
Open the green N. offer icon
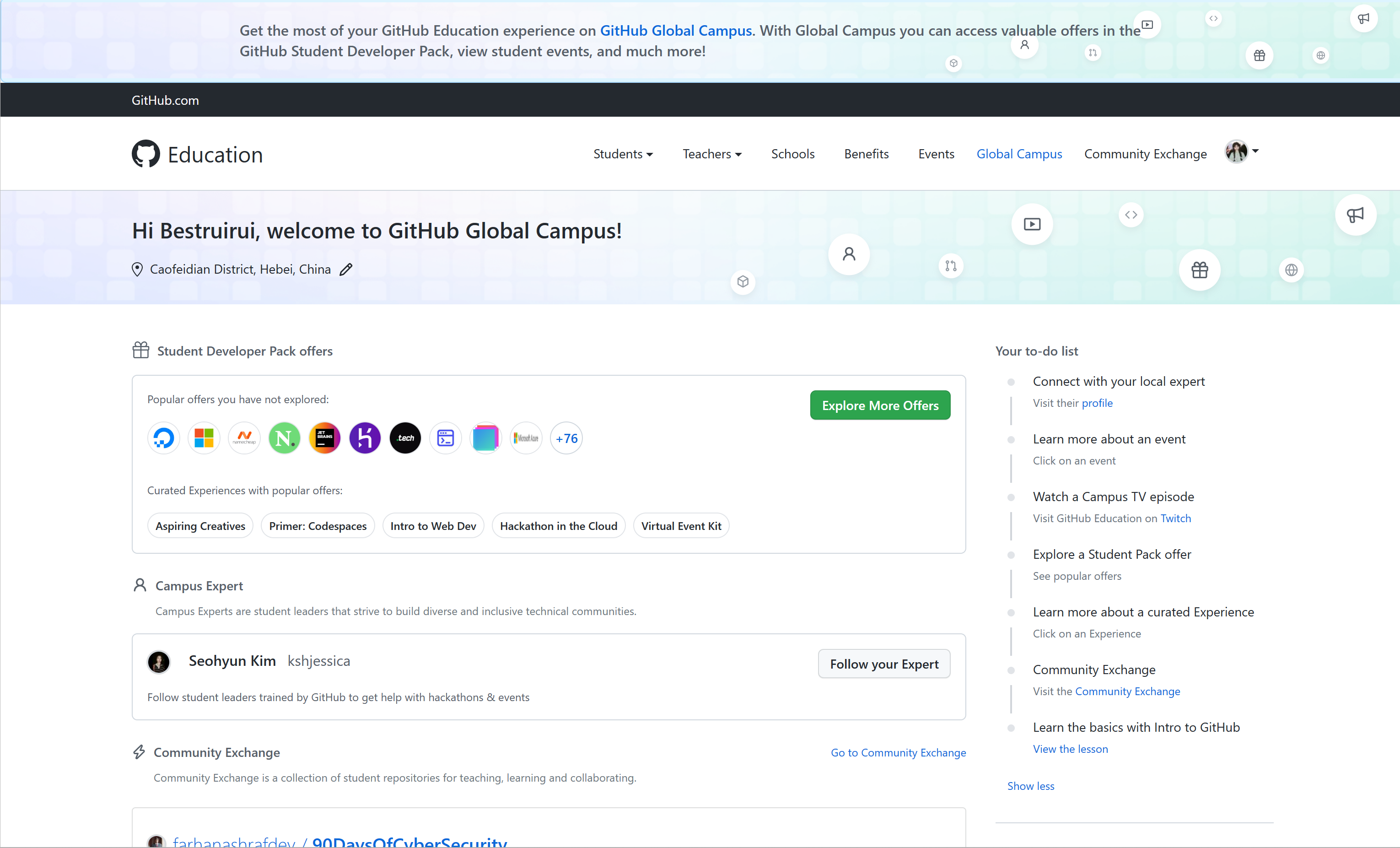(x=284, y=438)
